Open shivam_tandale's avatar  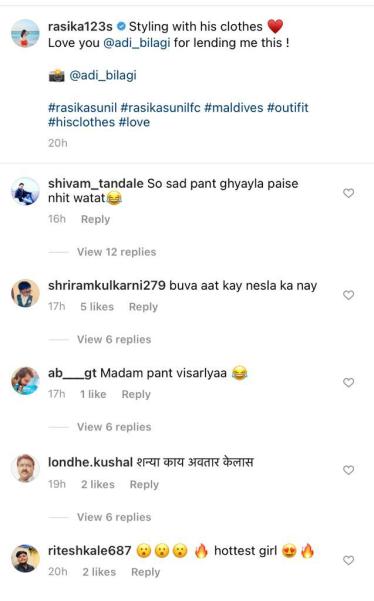(x=25, y=192)
